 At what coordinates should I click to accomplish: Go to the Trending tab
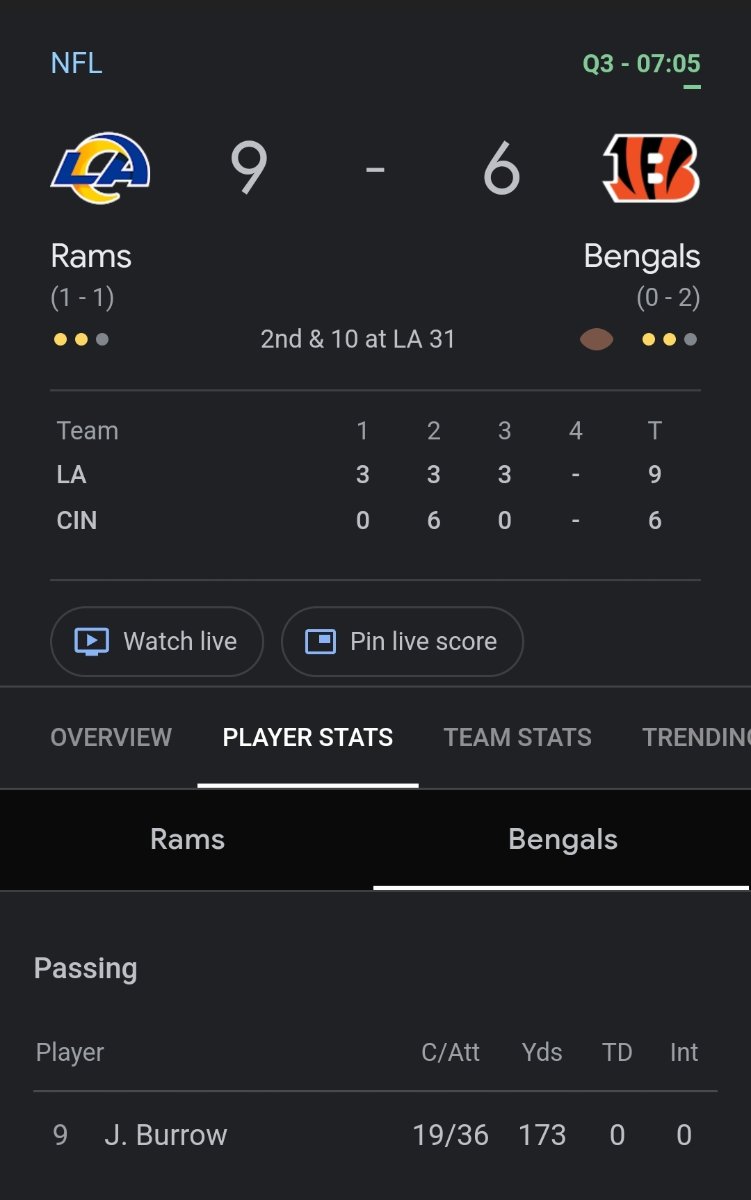coord(696,737)
